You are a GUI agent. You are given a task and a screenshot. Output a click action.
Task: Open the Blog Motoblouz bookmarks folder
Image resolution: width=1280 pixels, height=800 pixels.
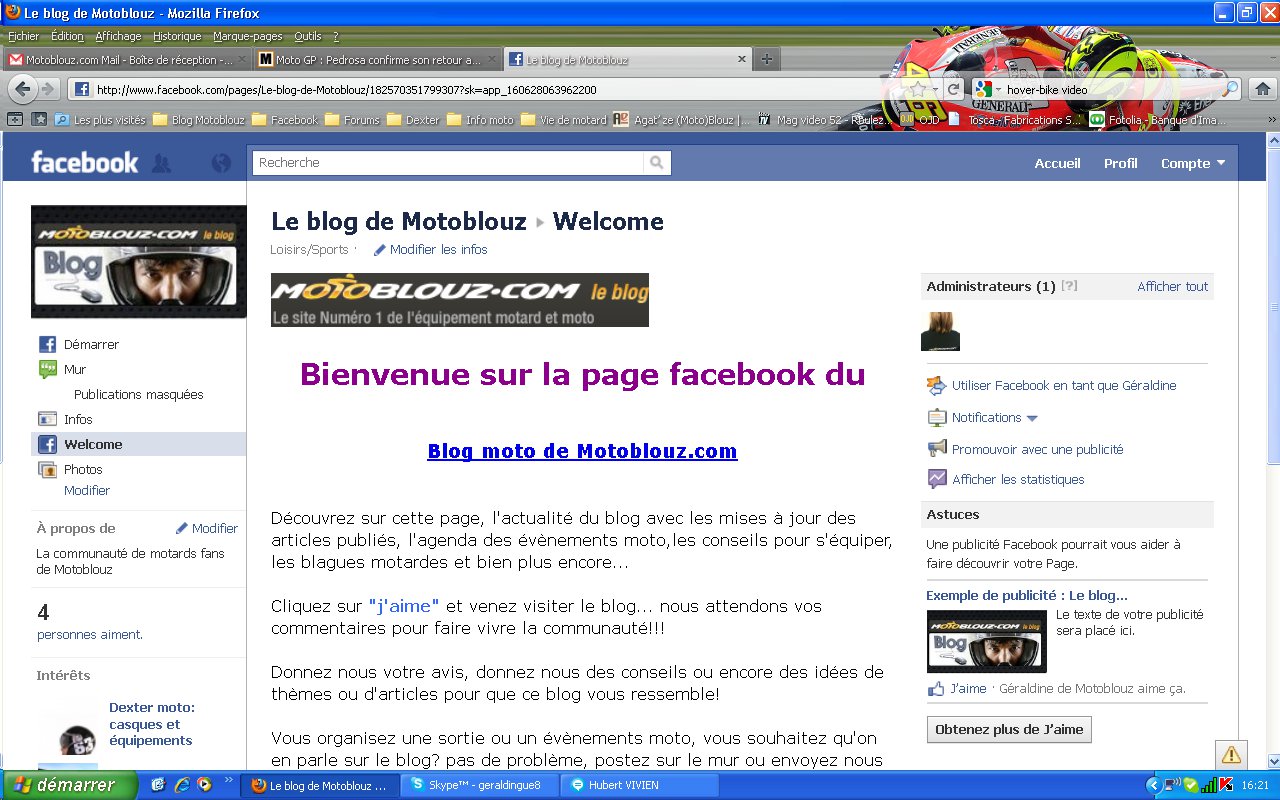[198, 120]
